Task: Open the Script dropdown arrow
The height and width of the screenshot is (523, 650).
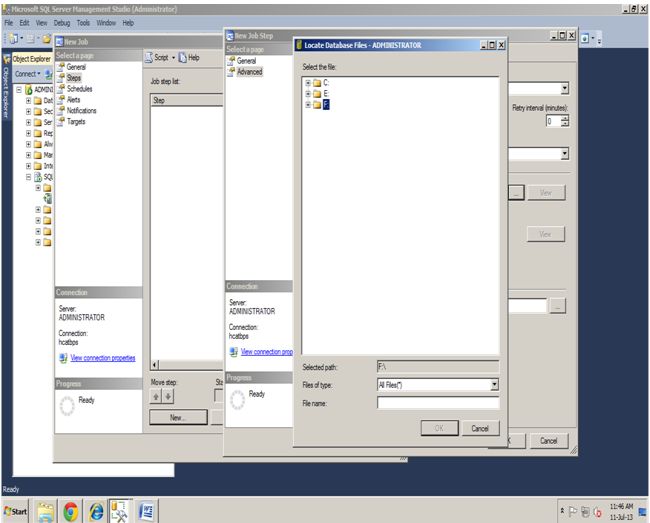Action: [173, 58]
